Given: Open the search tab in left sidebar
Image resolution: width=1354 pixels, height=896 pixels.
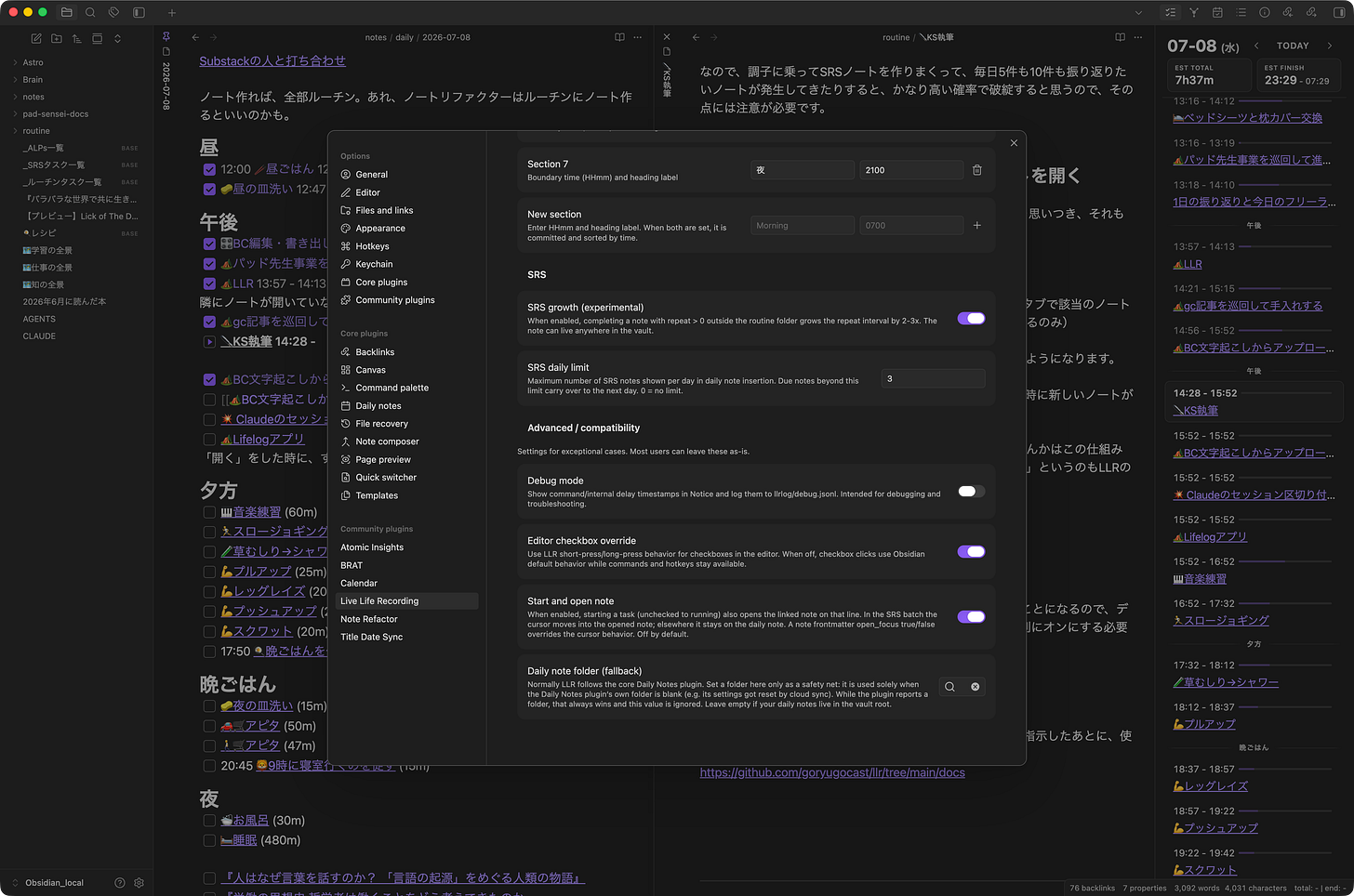Looking at the screenshot, I should tap(90, 13).
